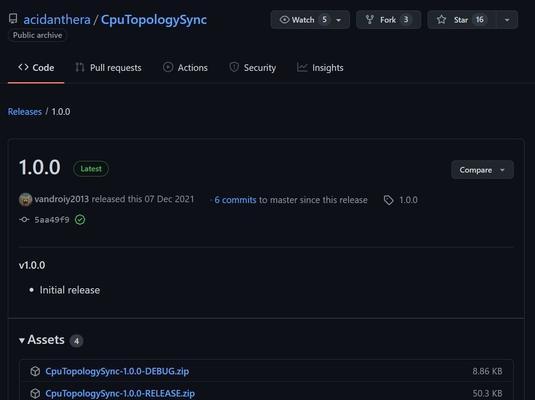535x400 pixels.
Task: Click the Fork button
Action: click(389, 20)
